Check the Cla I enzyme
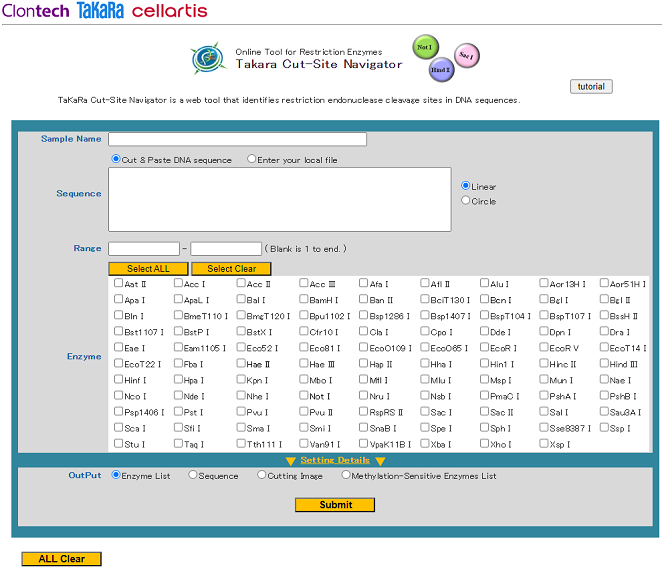This screenshot has height=569, width=662. pyautogui.click(x=364, y=331)
